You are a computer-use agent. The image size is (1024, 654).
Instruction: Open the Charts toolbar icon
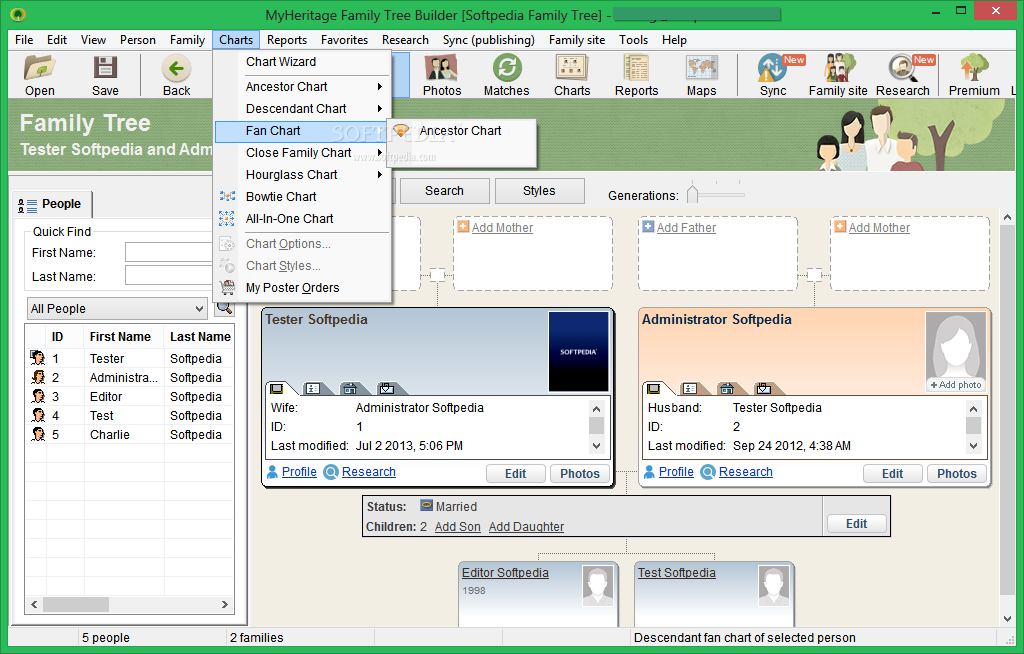click(572, 75)
